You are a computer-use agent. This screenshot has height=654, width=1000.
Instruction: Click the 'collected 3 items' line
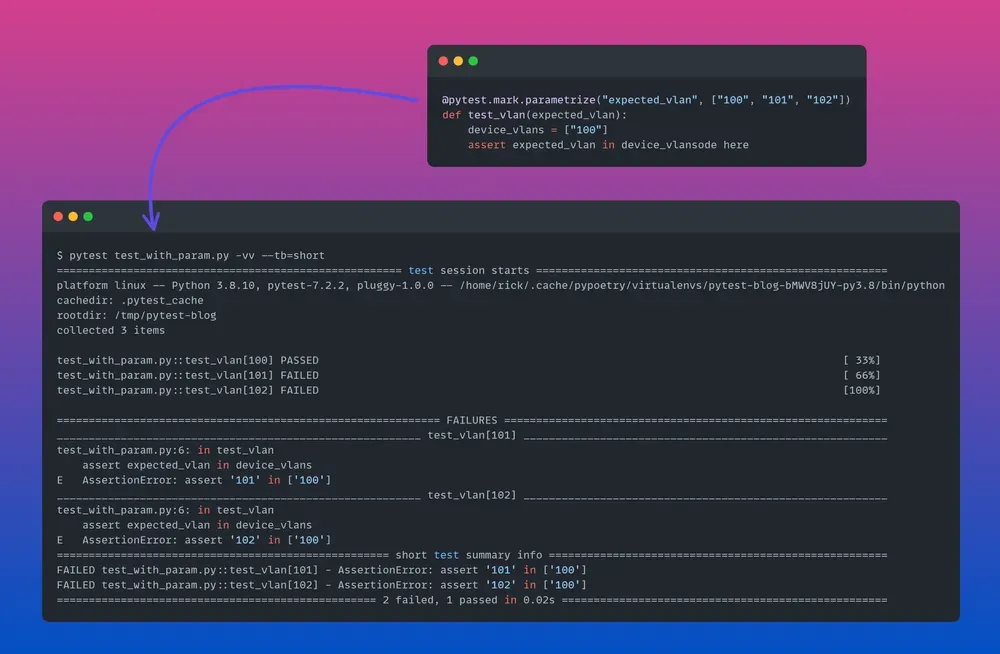point(111,331)
